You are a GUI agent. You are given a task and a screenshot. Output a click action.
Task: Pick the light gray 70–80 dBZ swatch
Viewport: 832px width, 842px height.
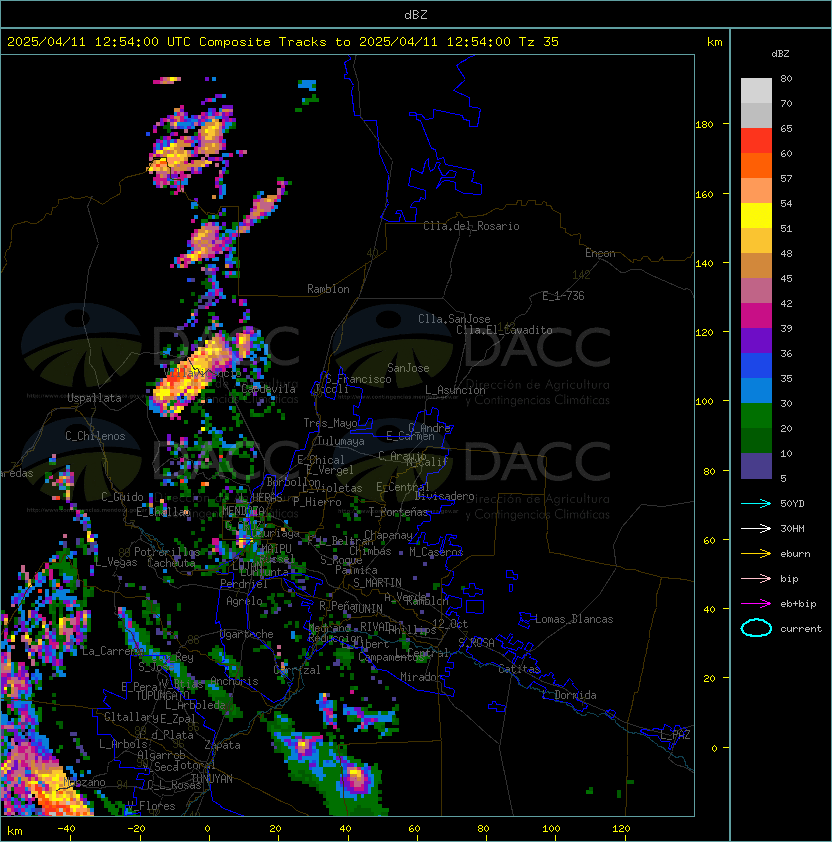[756, 91]
